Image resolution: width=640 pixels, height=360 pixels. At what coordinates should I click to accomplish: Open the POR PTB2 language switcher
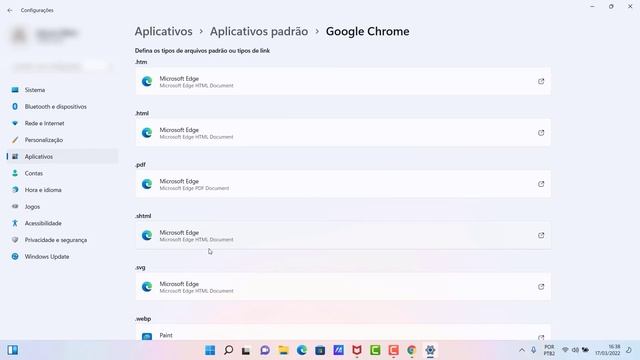(549, 350)
